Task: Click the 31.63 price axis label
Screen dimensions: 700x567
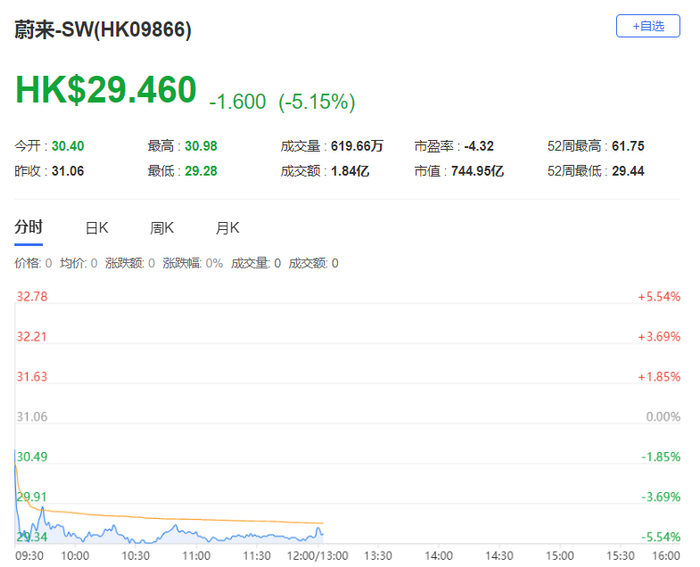Action: 32,377
